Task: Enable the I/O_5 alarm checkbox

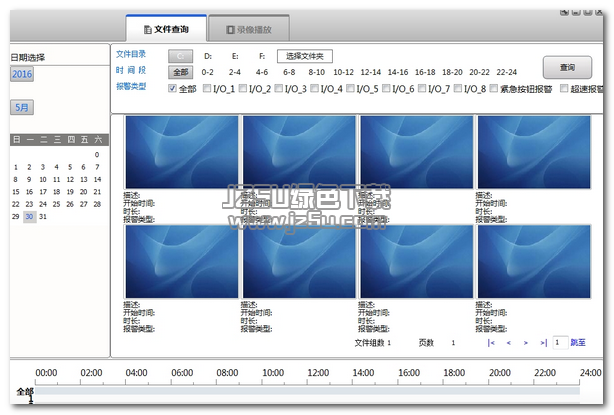Action: pyautogui.click(x=350, y=88)
